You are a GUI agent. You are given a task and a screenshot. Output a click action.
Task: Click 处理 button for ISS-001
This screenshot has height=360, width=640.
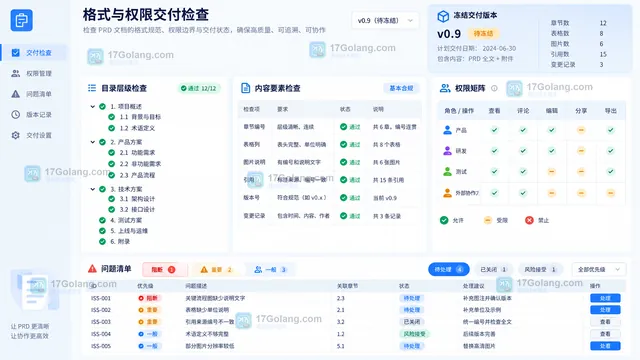(605, 298)
